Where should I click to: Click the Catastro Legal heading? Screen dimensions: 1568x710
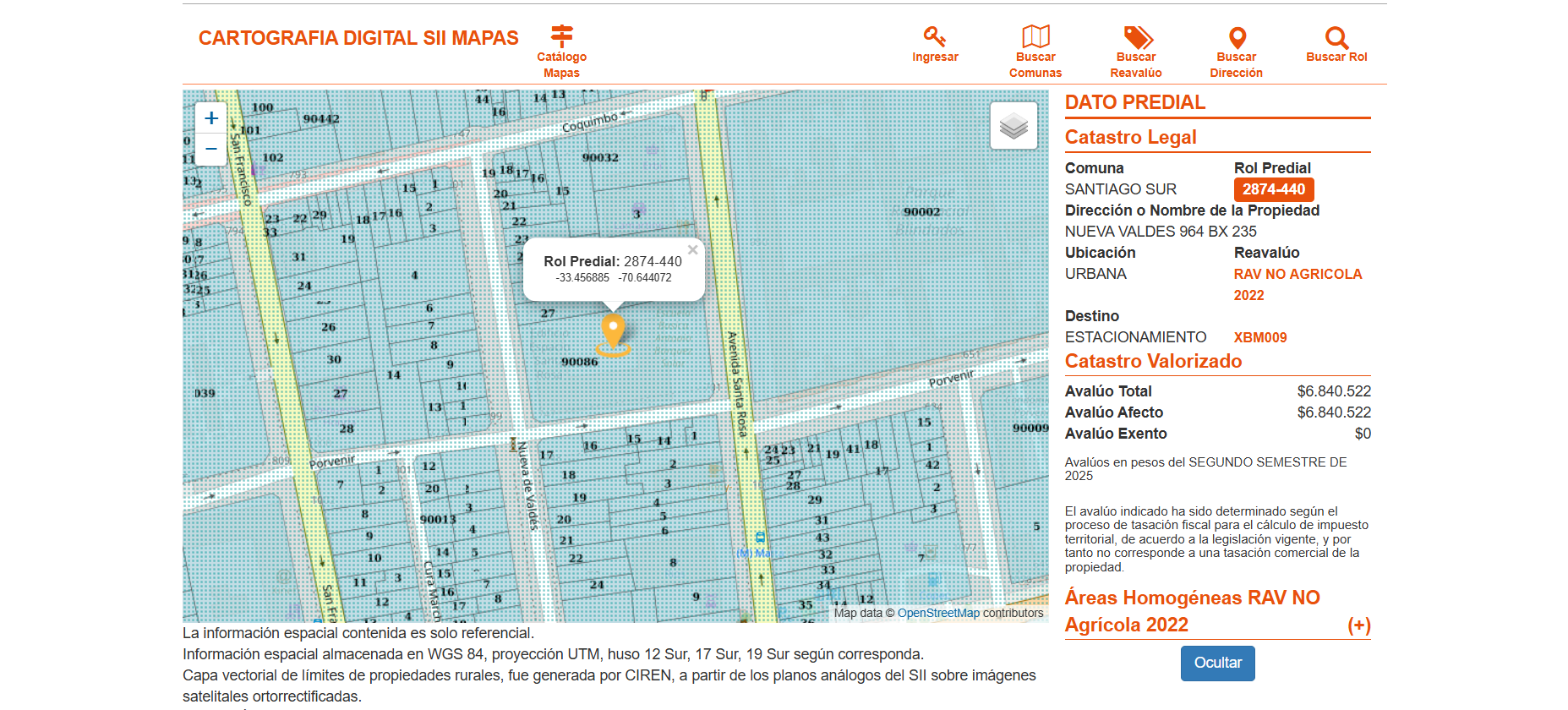click(1130, 137)
